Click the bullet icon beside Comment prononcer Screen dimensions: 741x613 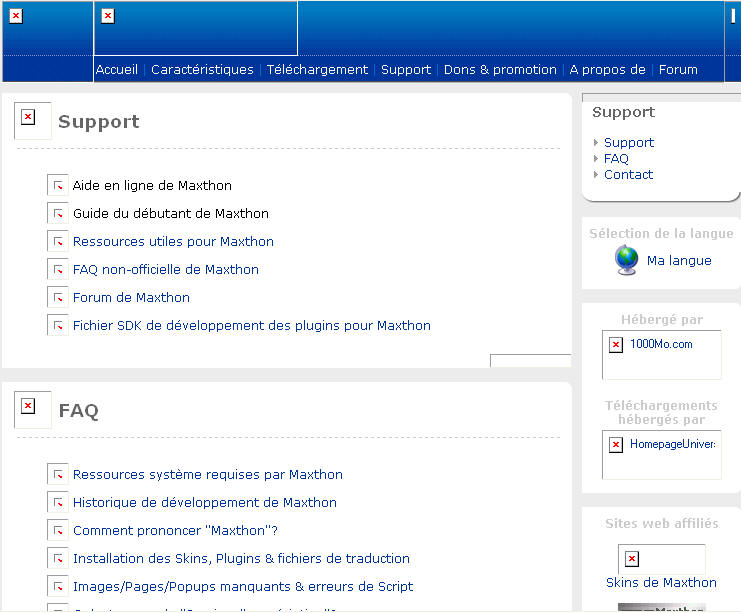pos(58,530)
